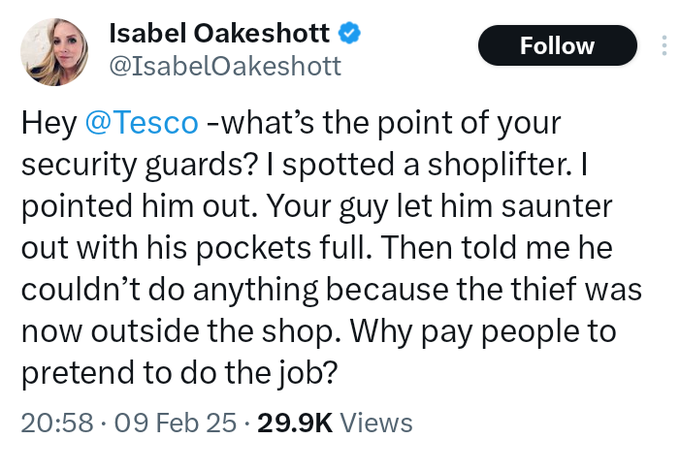The width and height of the screenshot is (680, 453).
Task: Open the 29.9K view count
Action: [x=295, y=423]
